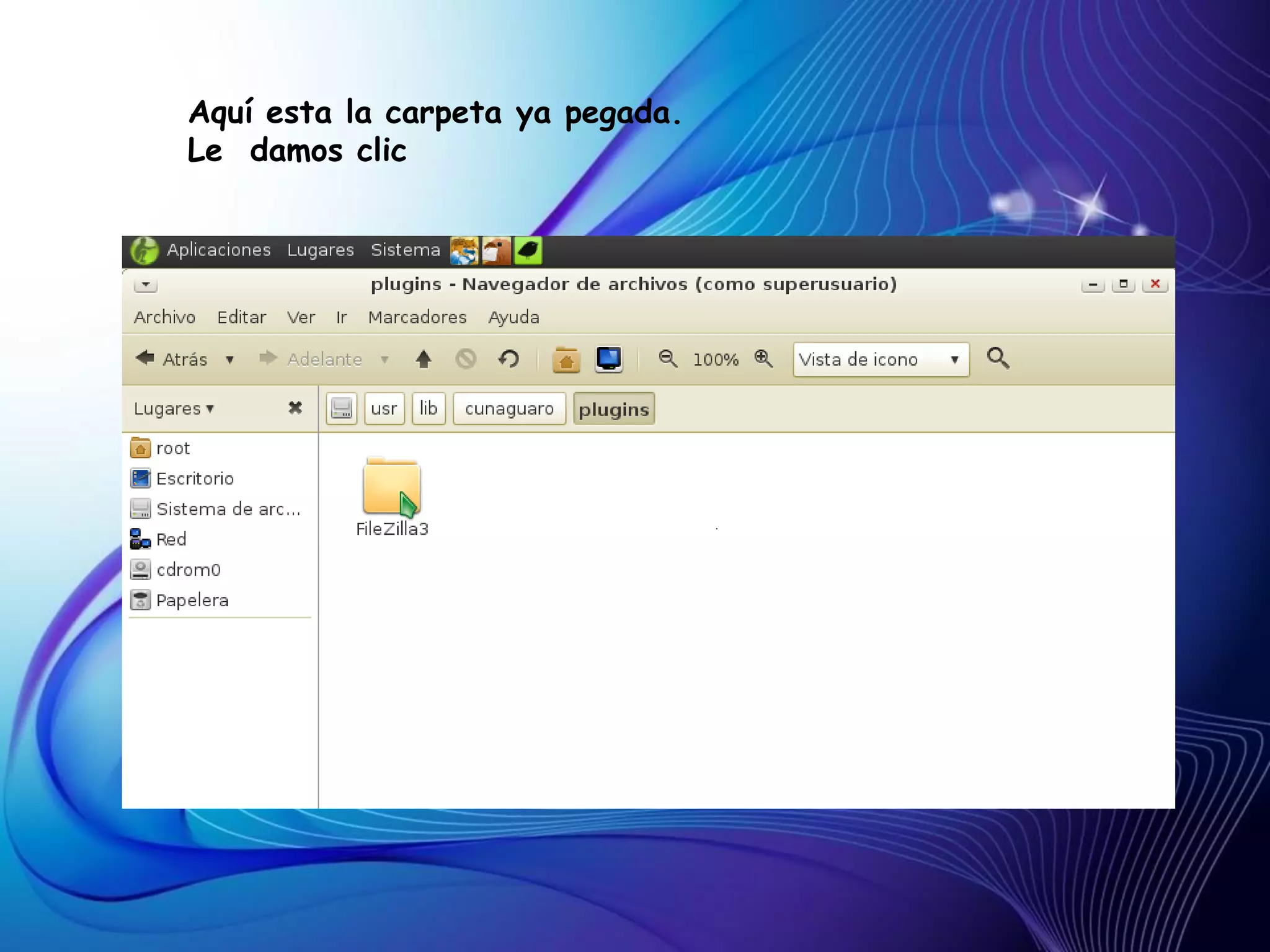Screen dimensions: 1270x952
Task: Open Escritorio in the sidebar
Action: (x=194, y=478)
